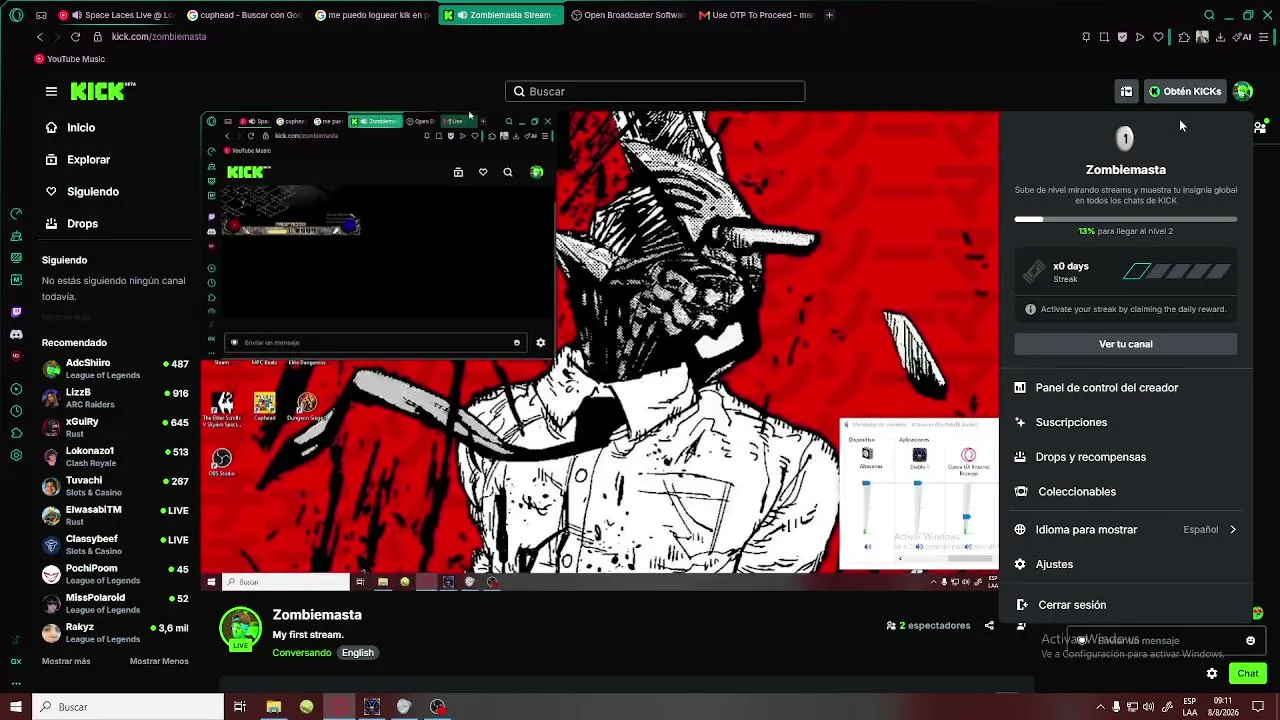Open the new tab plus button
This screenshot has height=720, width=1280.
pos(829,15)
